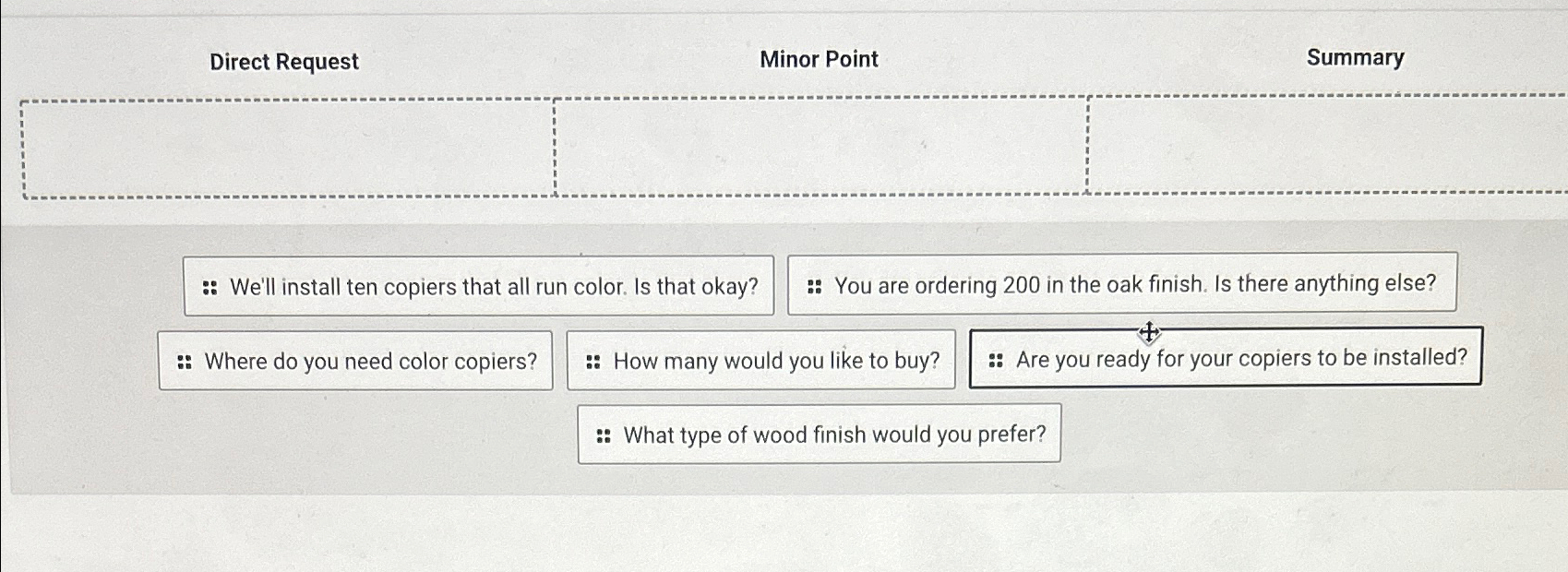Click the Minor Point column header
The image size is (1568, 572).
[x=818, y=59]
